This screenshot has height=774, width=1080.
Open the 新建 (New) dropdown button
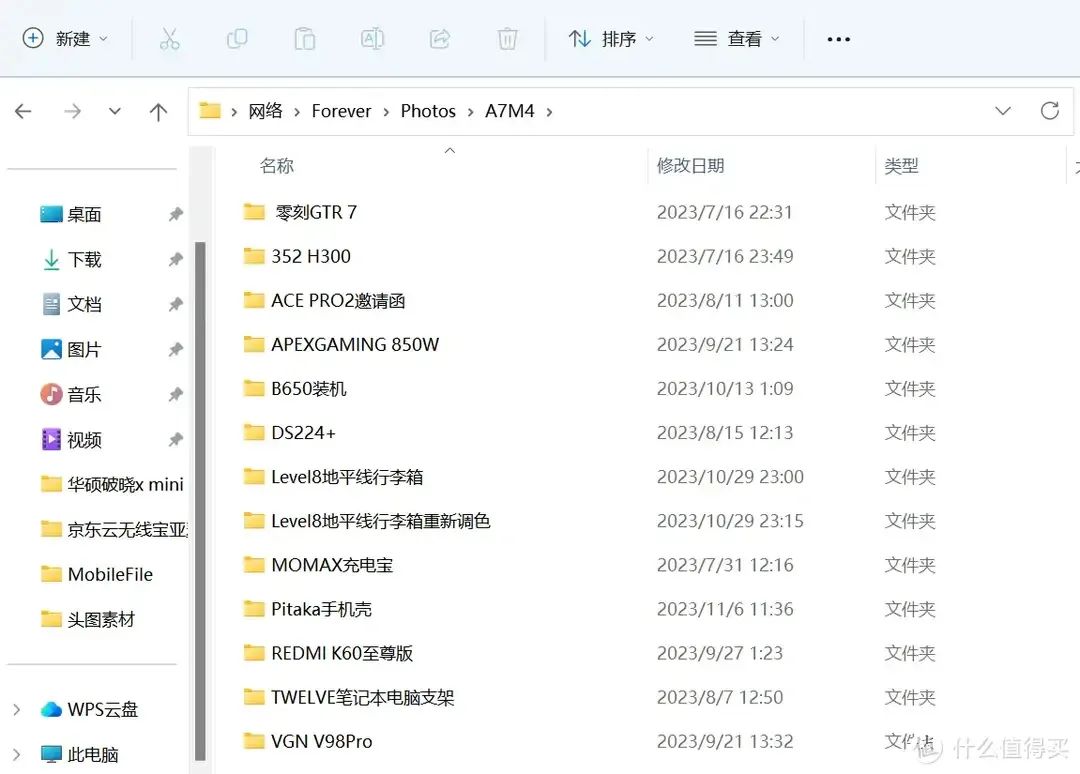point(65,39)
